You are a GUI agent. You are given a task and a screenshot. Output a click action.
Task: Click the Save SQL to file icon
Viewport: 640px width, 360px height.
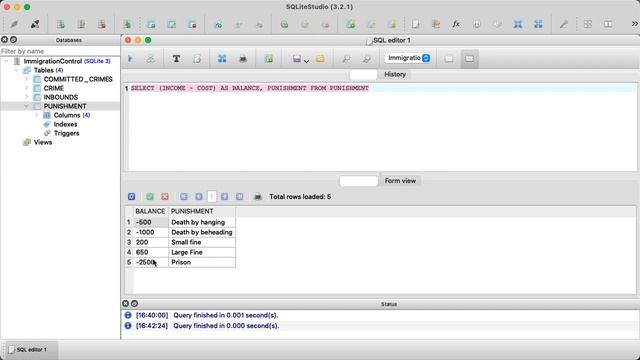pos(297,59)
